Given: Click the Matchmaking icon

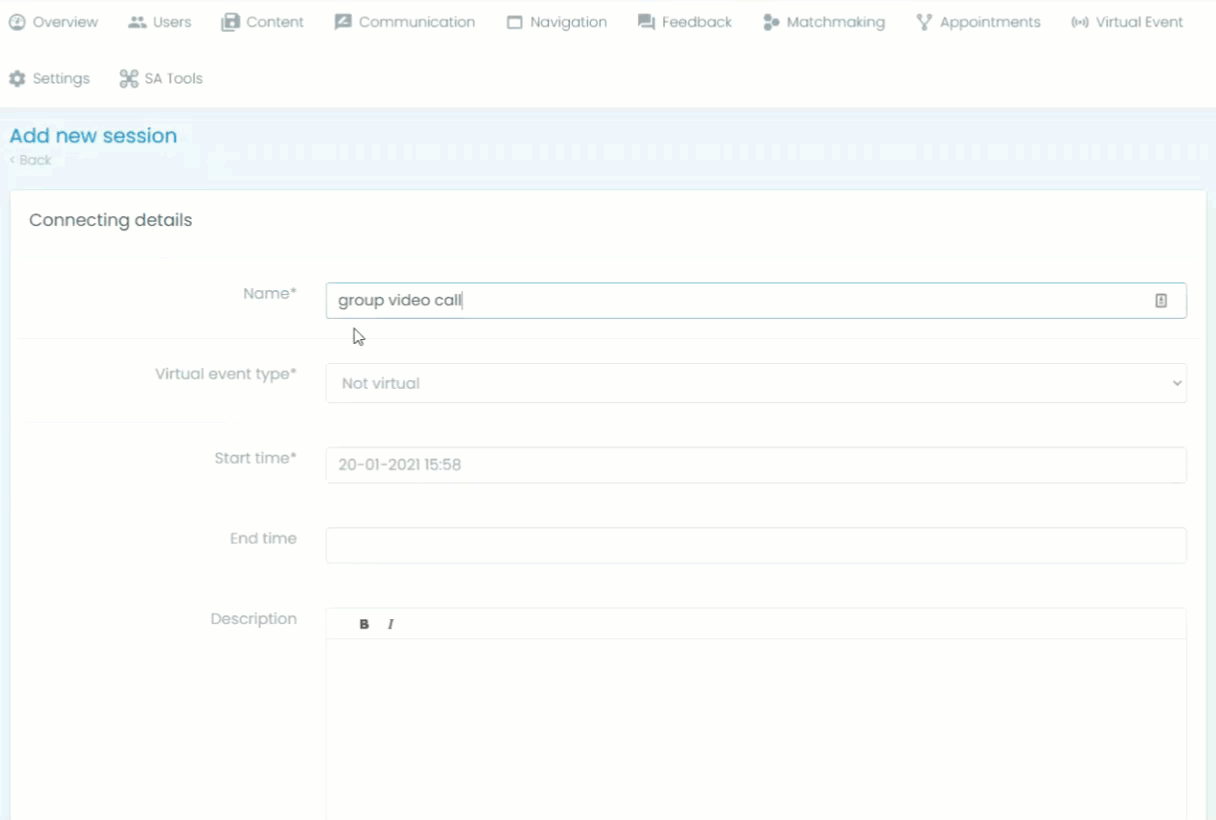Looking at the screenshot, I should pyautogui.click(x=771, y=22).
